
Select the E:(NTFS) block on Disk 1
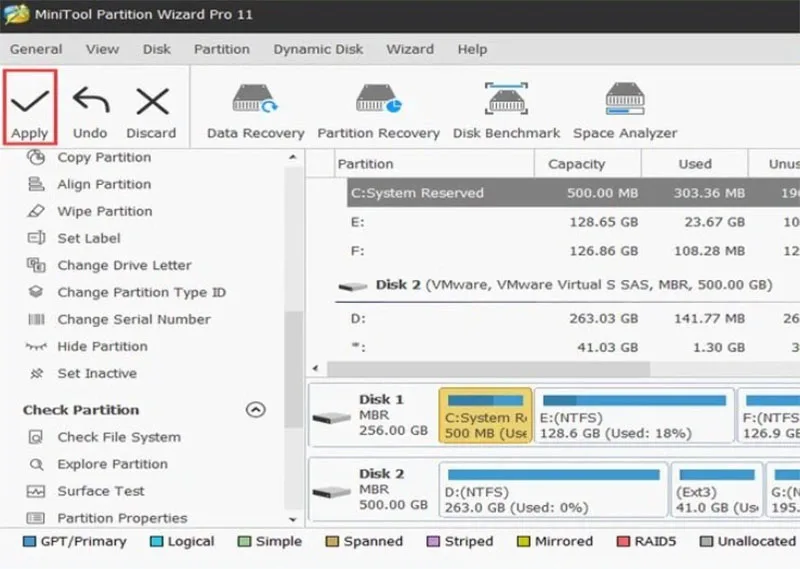pos(634,416)
